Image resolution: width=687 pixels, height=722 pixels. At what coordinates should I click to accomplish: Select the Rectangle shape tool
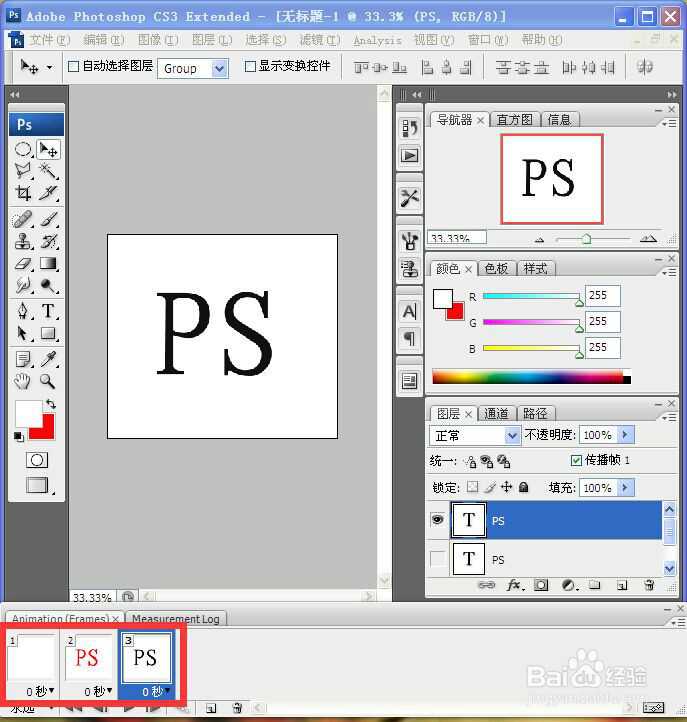[x=48, y=332]
